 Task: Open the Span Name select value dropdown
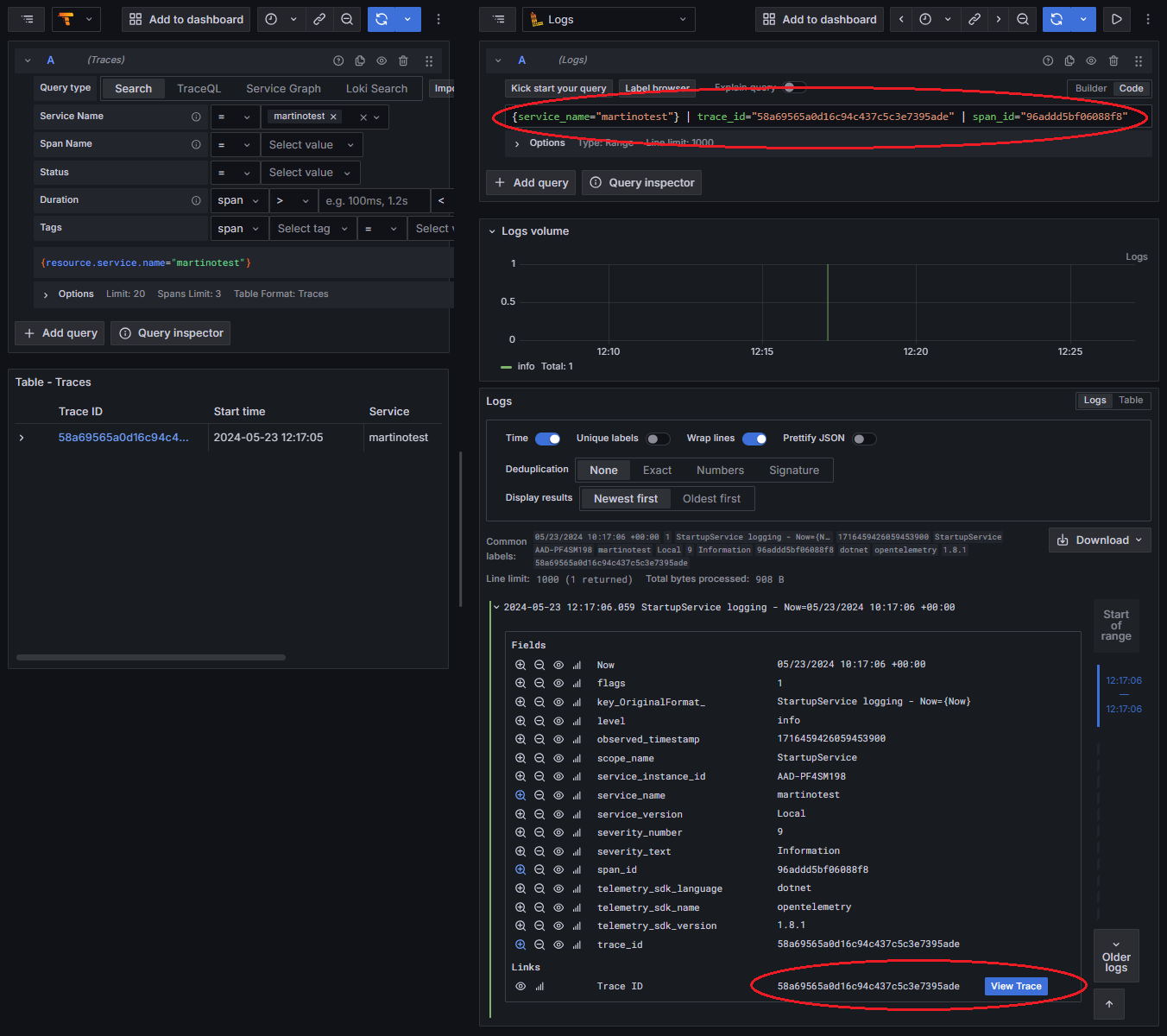[x=311, y=145]
